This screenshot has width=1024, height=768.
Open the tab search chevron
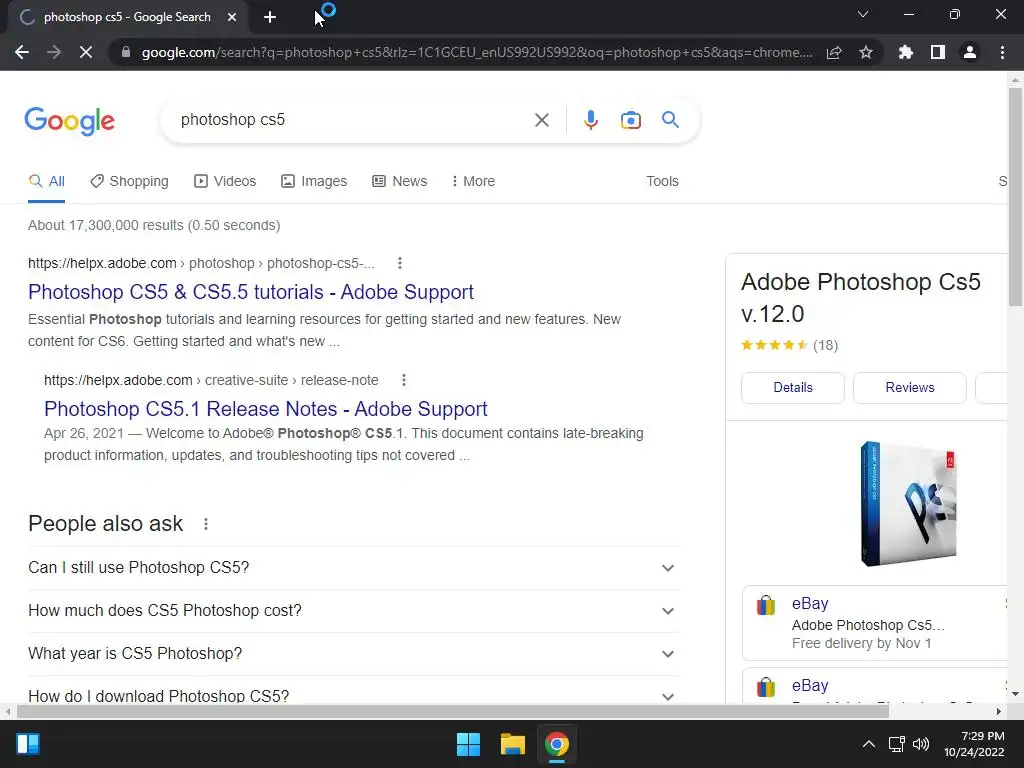pyautogui.click(x=863, y=14)
